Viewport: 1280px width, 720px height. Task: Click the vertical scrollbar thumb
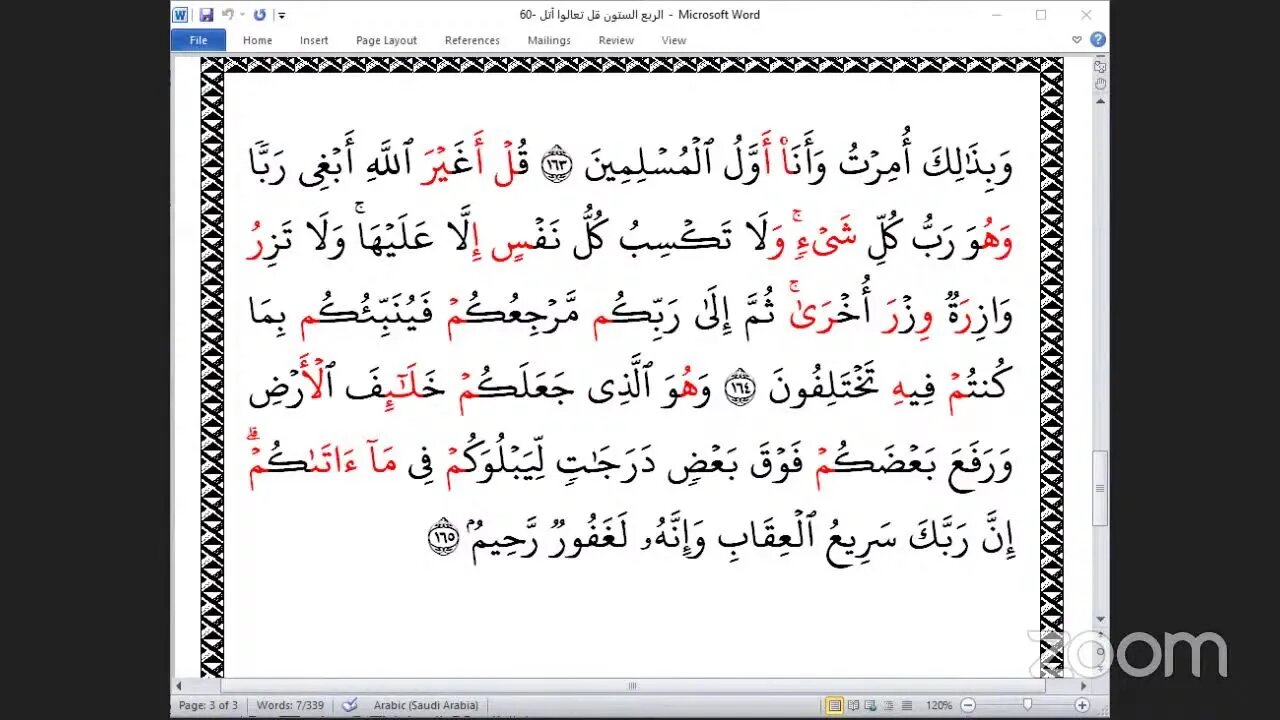point(1100,488)
